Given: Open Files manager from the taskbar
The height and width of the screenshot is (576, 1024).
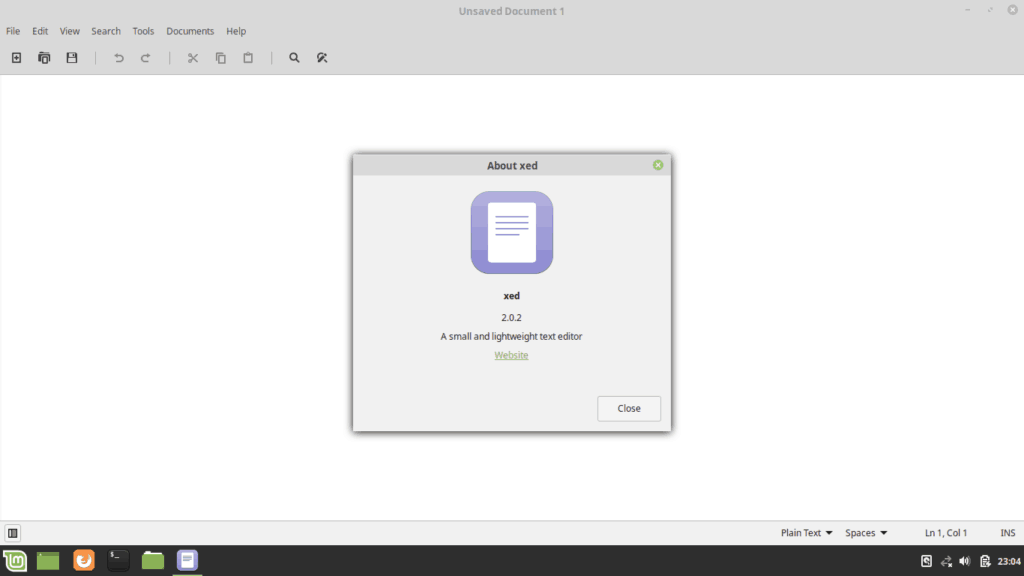Looking at the screenshot, I should point(153,560).
